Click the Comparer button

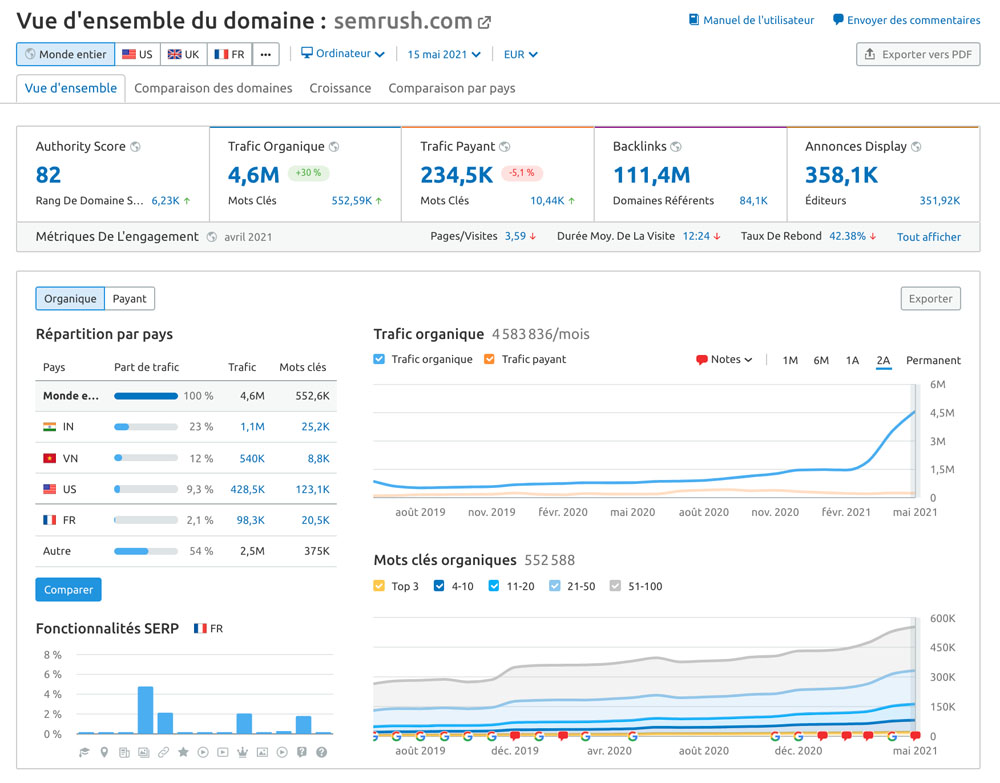68,590
